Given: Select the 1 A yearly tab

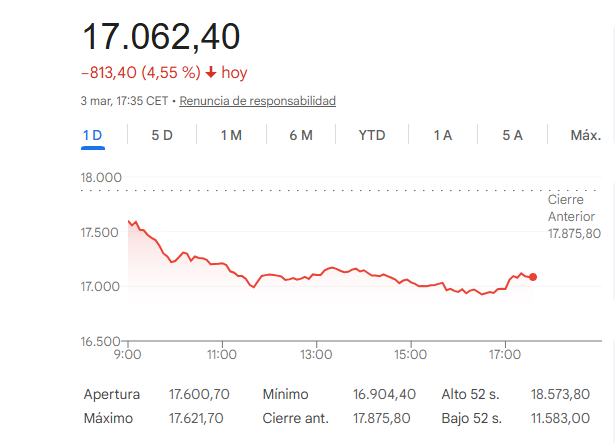Looking at the screenshot, I should click(442, 135).
